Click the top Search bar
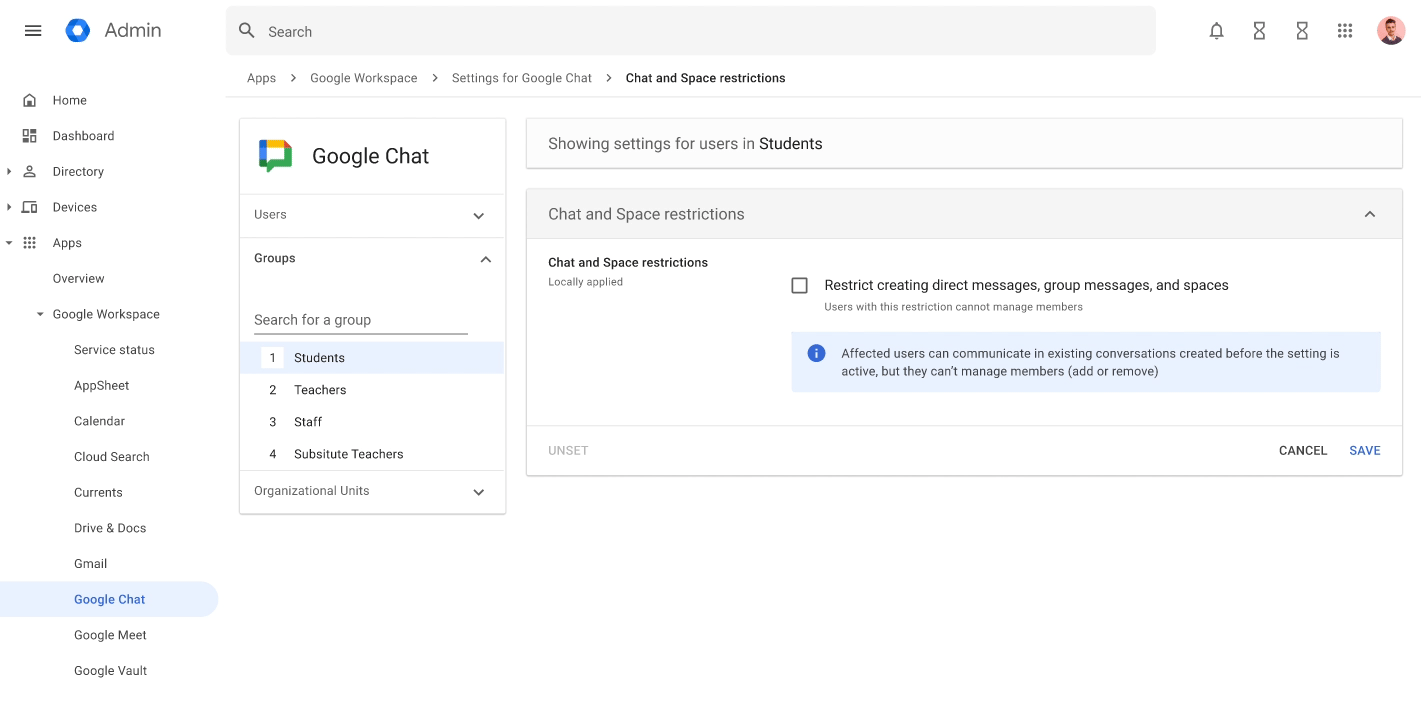 (x=690, y=31)
